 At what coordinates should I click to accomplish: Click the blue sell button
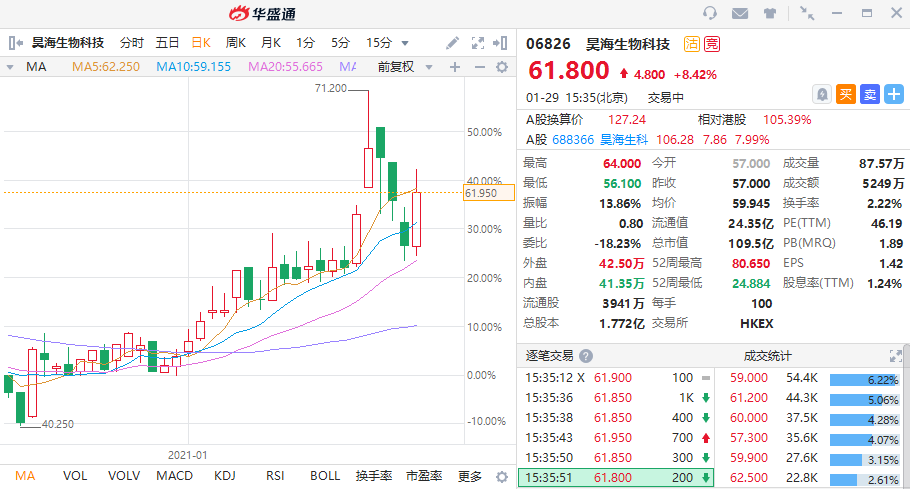point(870,95)
